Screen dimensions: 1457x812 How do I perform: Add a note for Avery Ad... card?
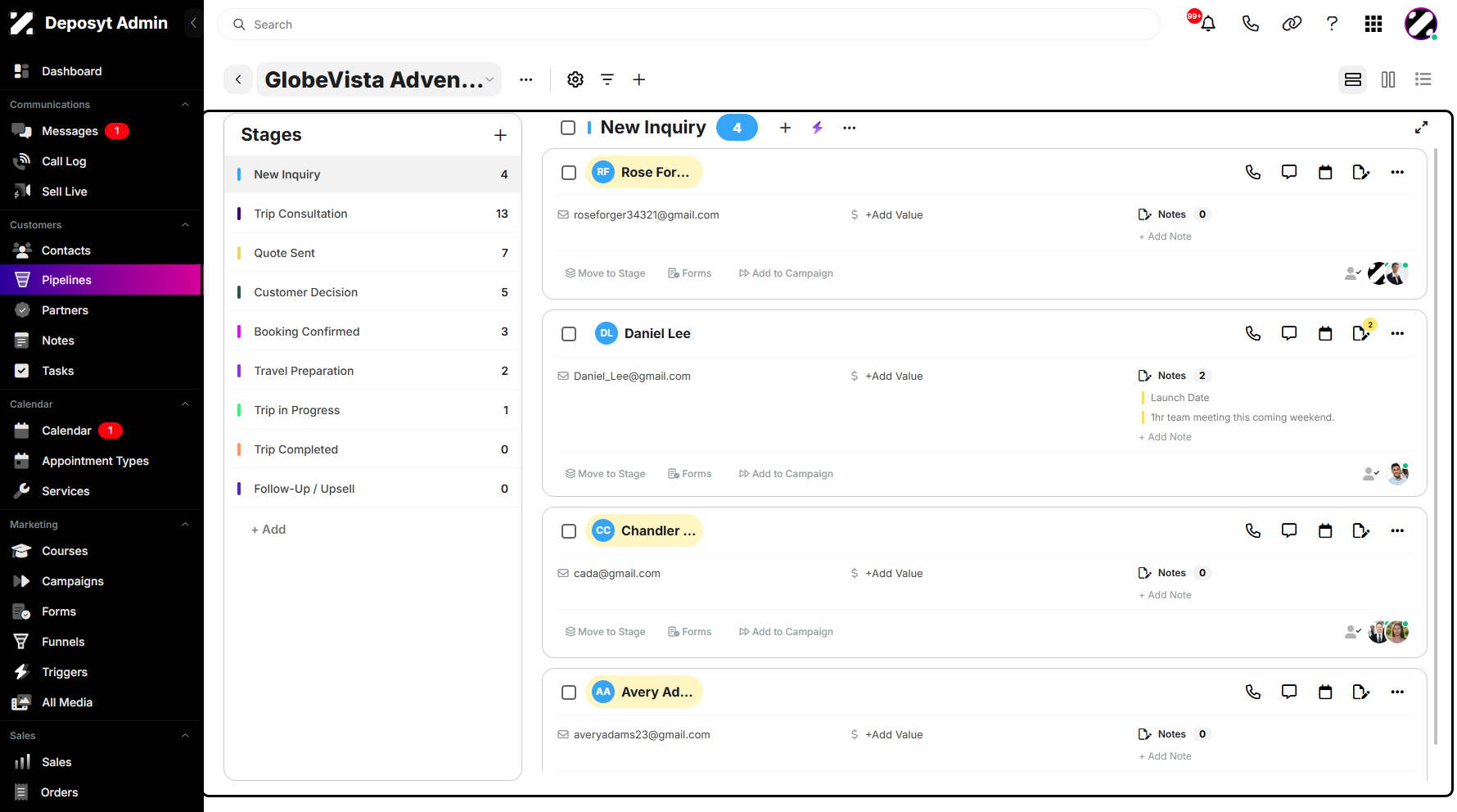pos(1361,692)
